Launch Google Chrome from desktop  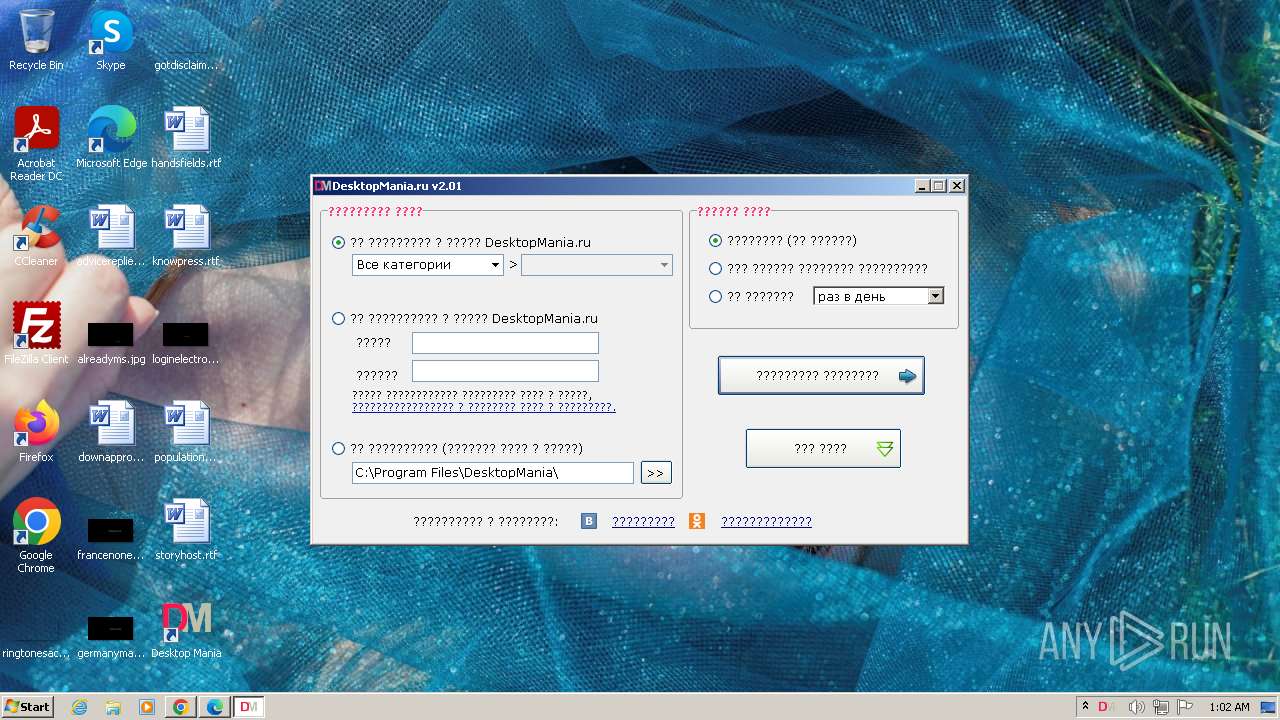(x=36, y=537)
